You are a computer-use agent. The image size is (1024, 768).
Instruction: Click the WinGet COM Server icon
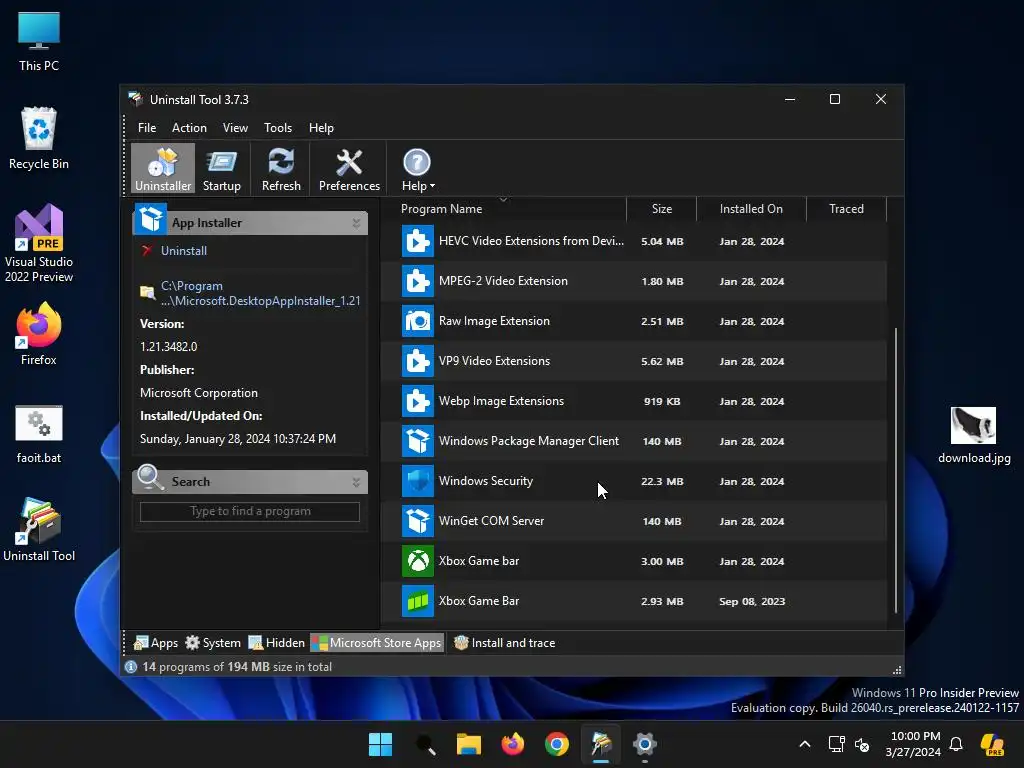417,521
